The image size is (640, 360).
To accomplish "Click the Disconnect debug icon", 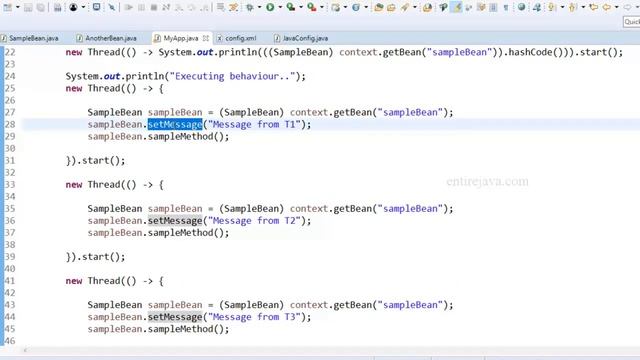I will (166, 7).
